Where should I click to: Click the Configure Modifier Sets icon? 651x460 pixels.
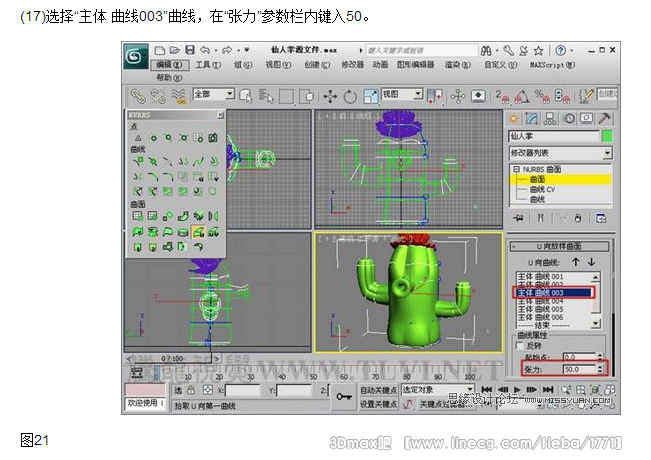point(601,218)
